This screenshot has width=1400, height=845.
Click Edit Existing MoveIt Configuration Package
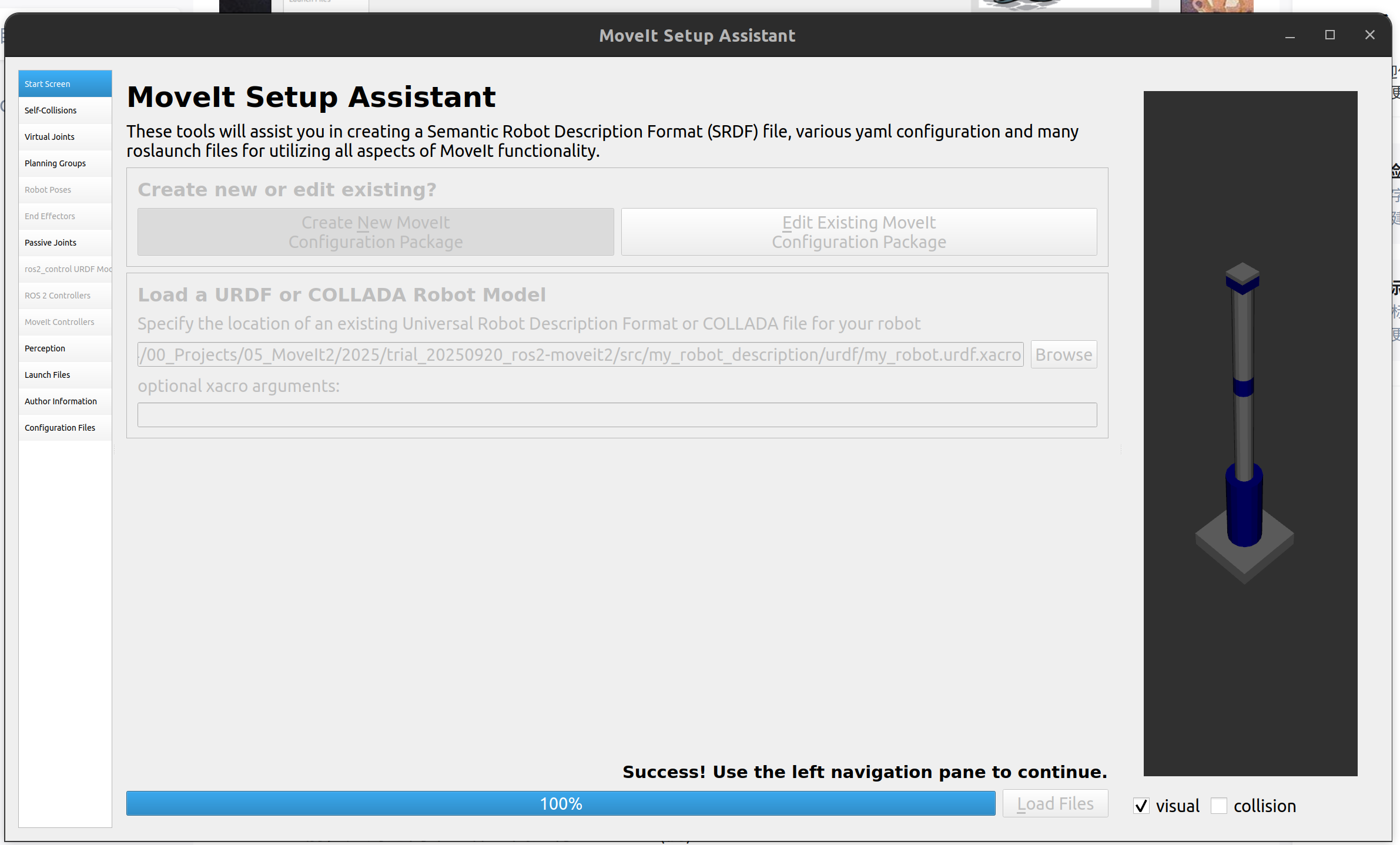(859, 232)
